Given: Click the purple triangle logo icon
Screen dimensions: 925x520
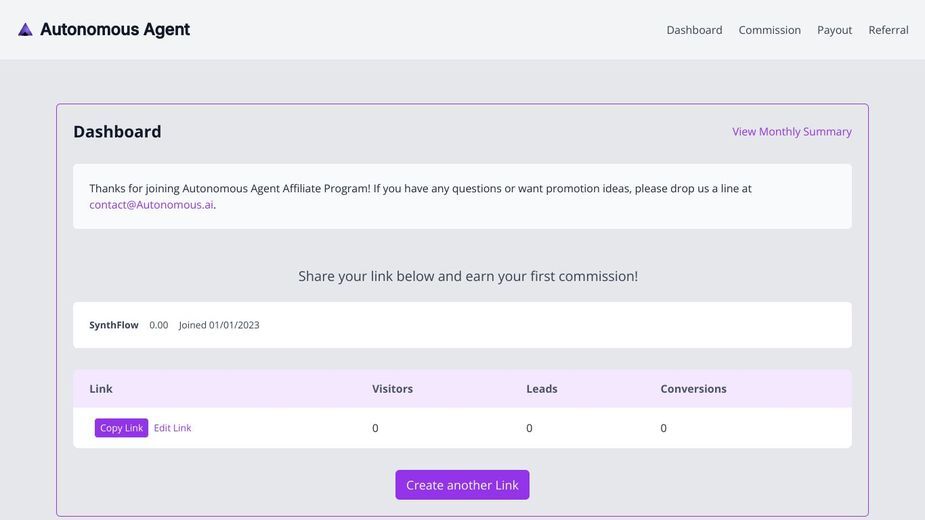Looking at the screenshot, I should (x=25, y=30).
